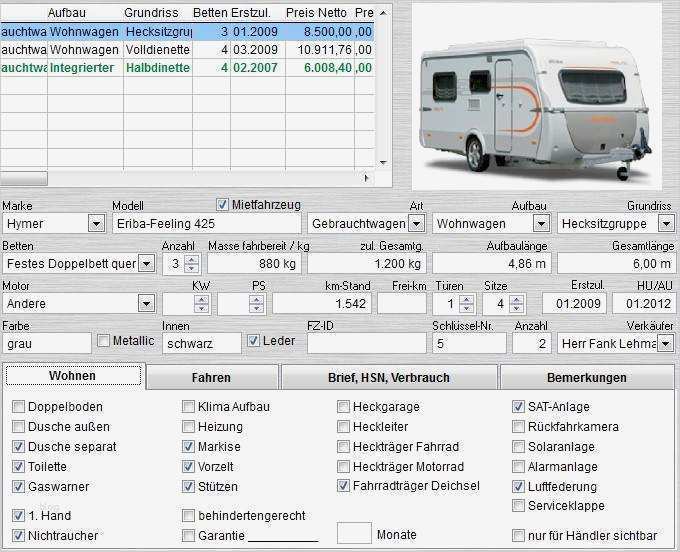
Task: Check the Heckgarage option
Action: coord(343,407)
